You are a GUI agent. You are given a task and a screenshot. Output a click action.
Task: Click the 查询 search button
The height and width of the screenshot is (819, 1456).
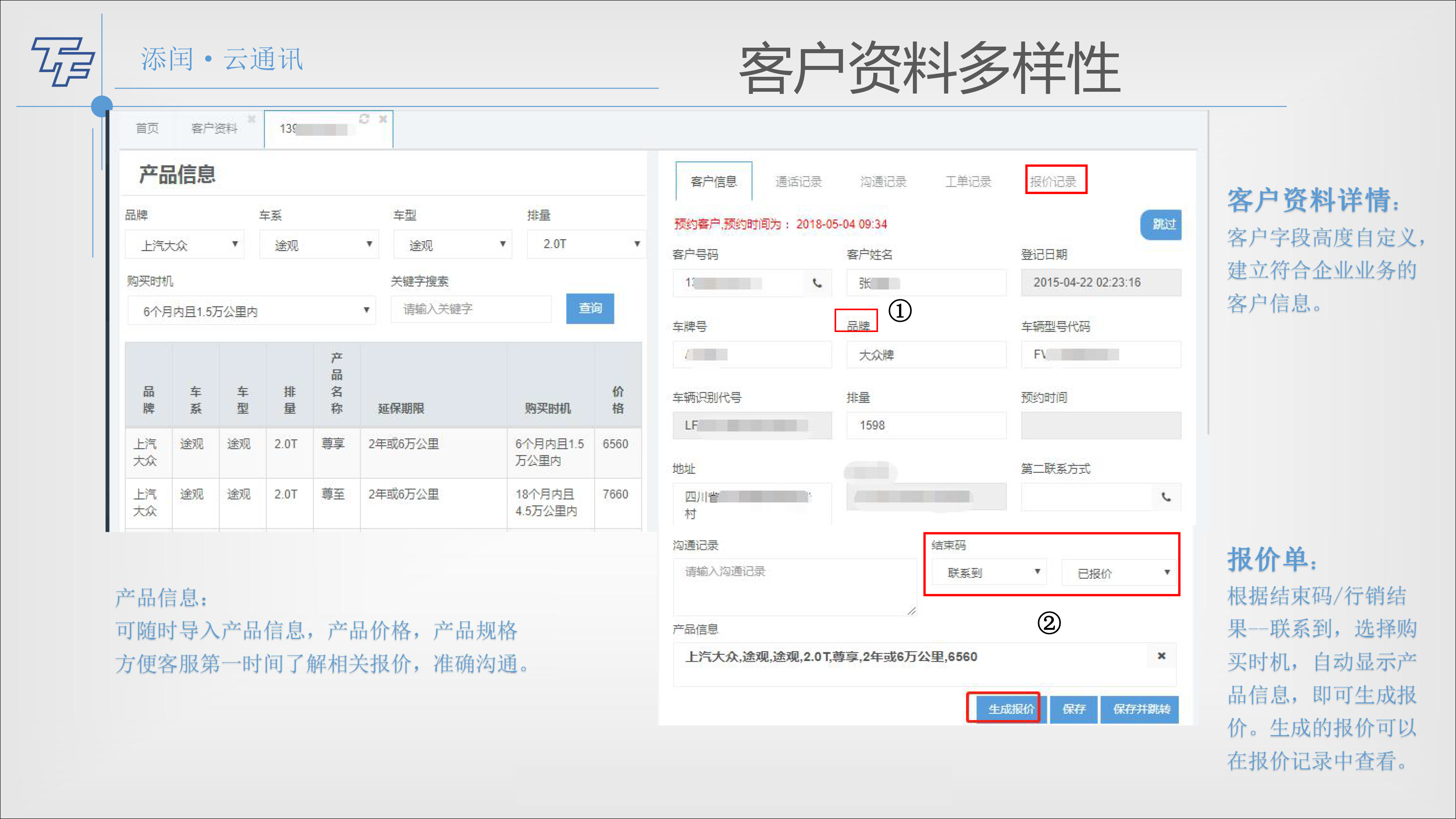590,309
